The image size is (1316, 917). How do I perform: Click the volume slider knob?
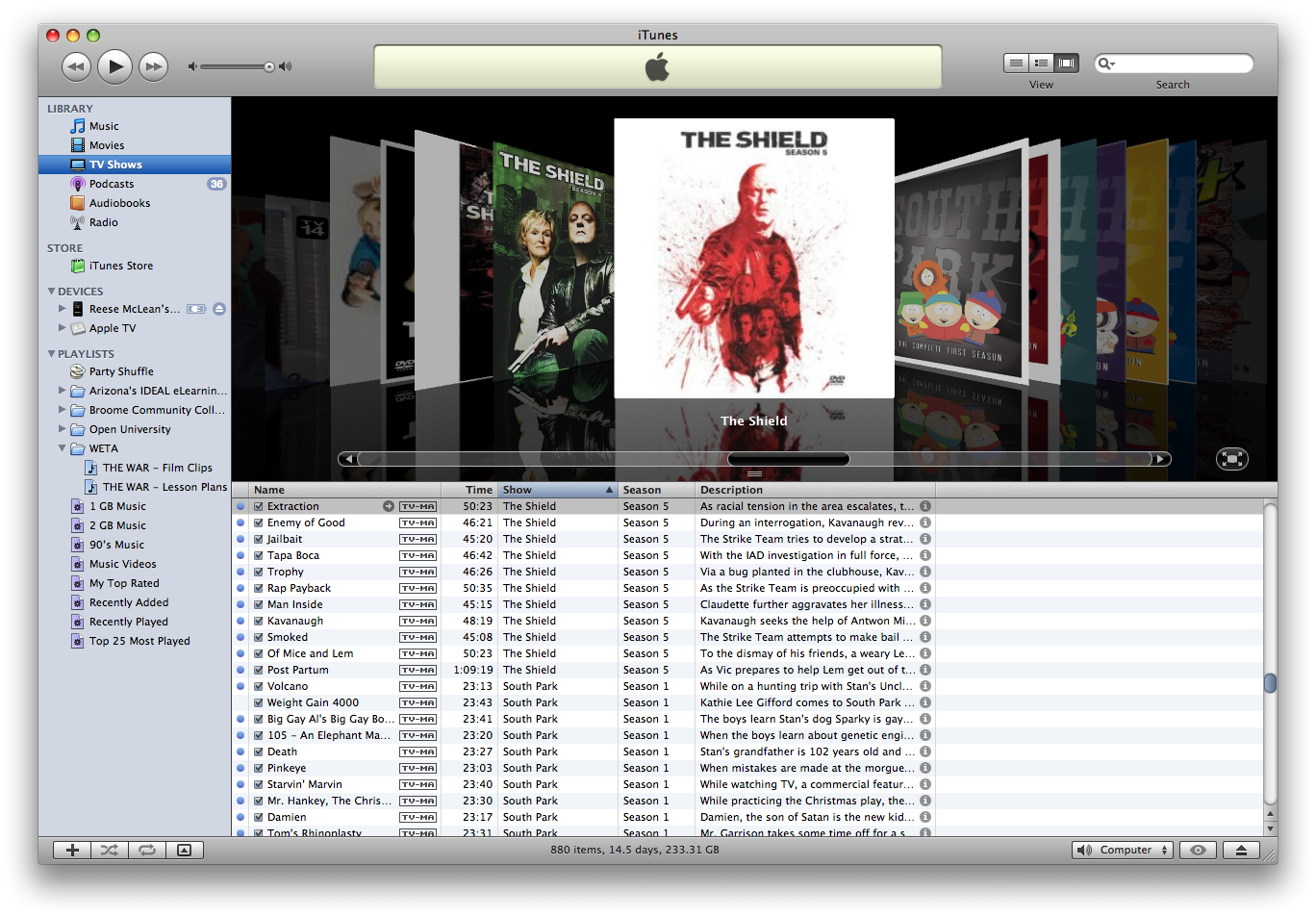[269, 66]
